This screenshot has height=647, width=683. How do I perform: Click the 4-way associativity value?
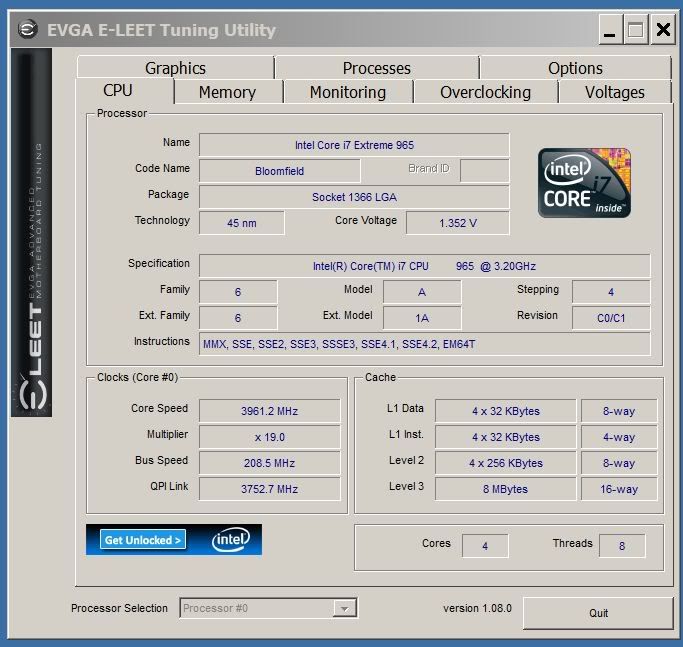click(x=619, y=437)
